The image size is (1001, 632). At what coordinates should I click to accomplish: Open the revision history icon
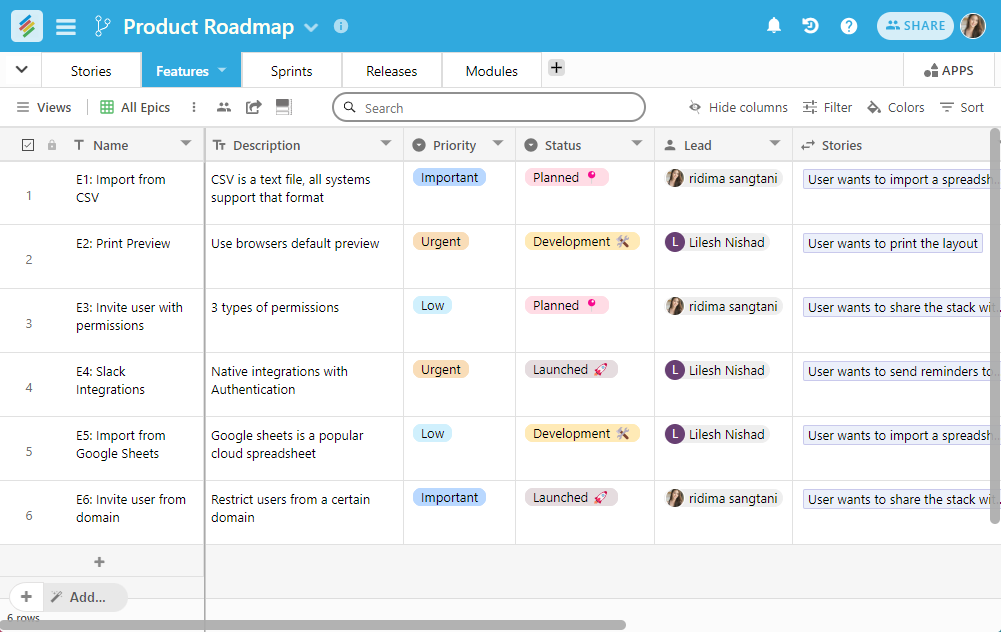[x=810, y=26]
